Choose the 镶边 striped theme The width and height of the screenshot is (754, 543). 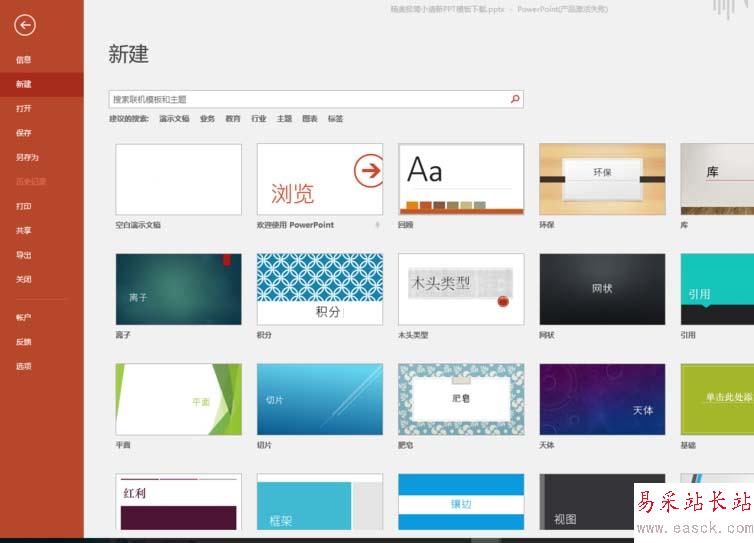(461, 502)
